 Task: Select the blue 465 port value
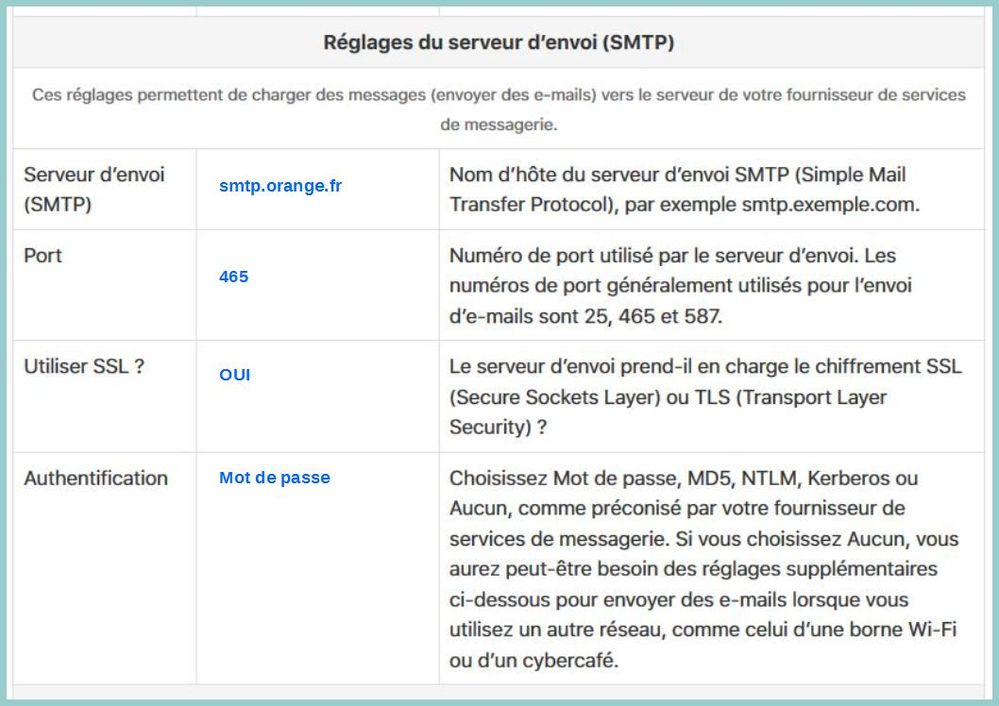click(234, 277)
